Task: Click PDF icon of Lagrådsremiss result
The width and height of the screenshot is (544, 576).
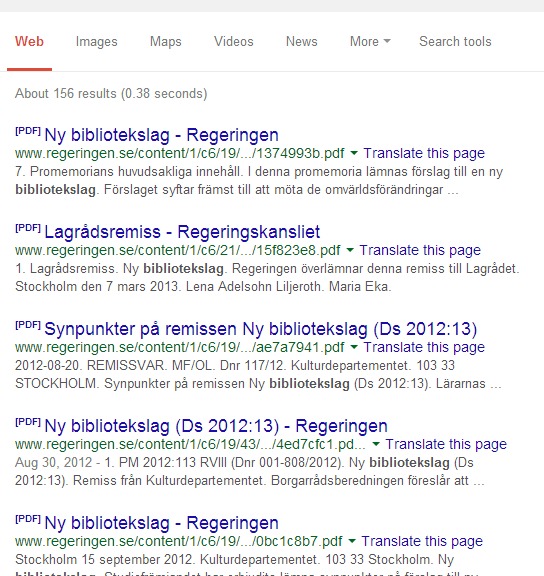Action: (28, 228)
